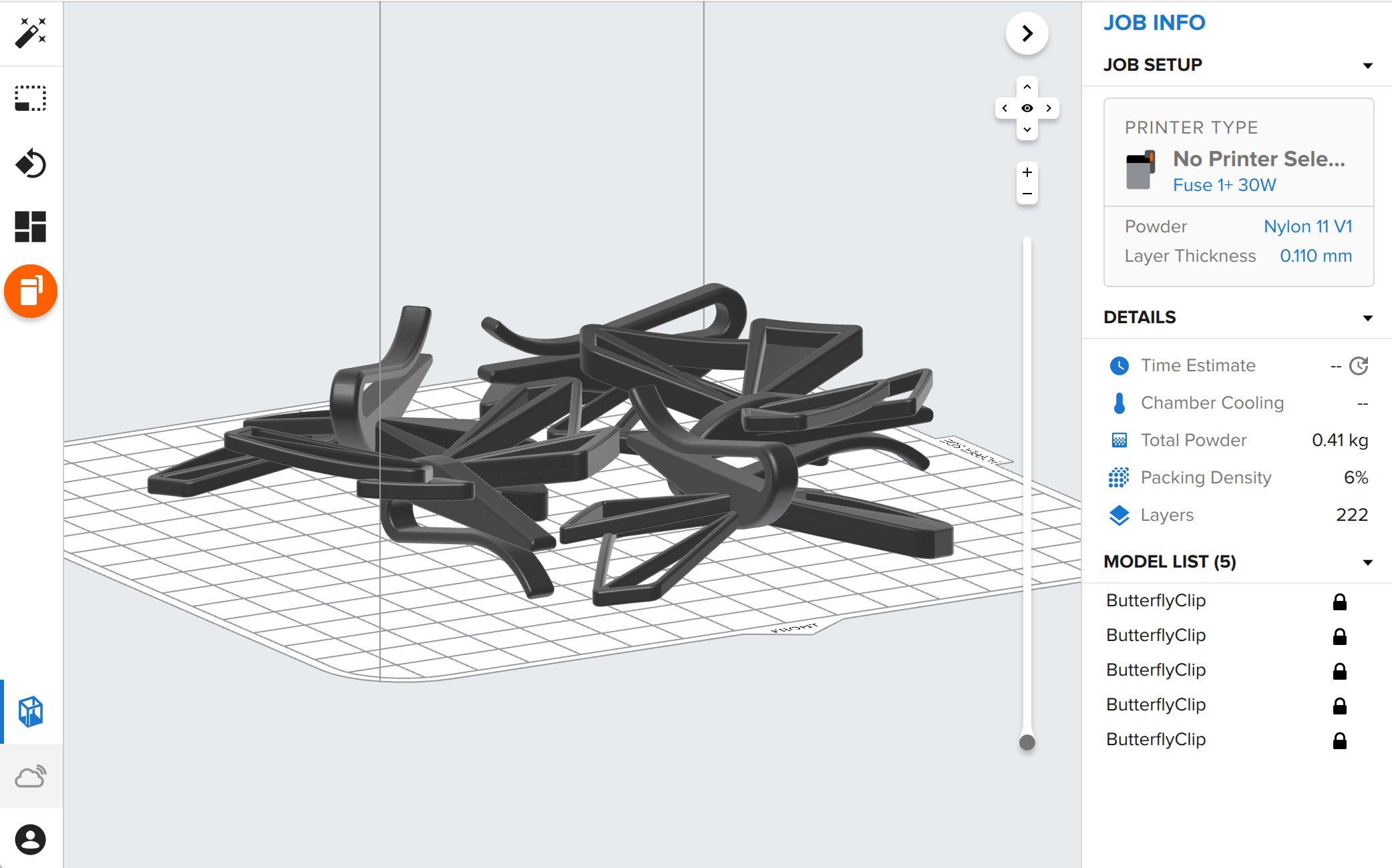Open the user account icon

click(x=31, y=839)
